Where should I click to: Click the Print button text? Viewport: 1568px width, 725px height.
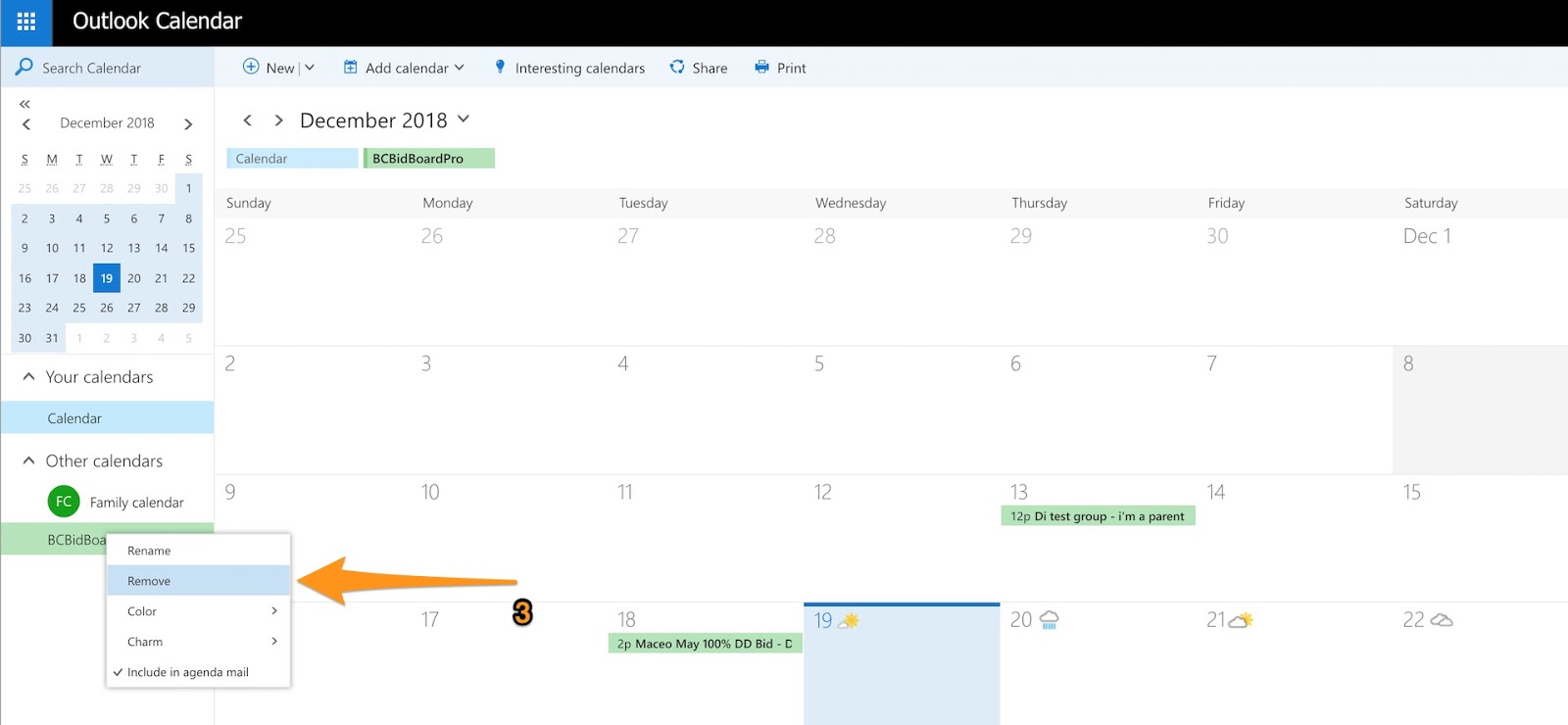pos(792,68)
